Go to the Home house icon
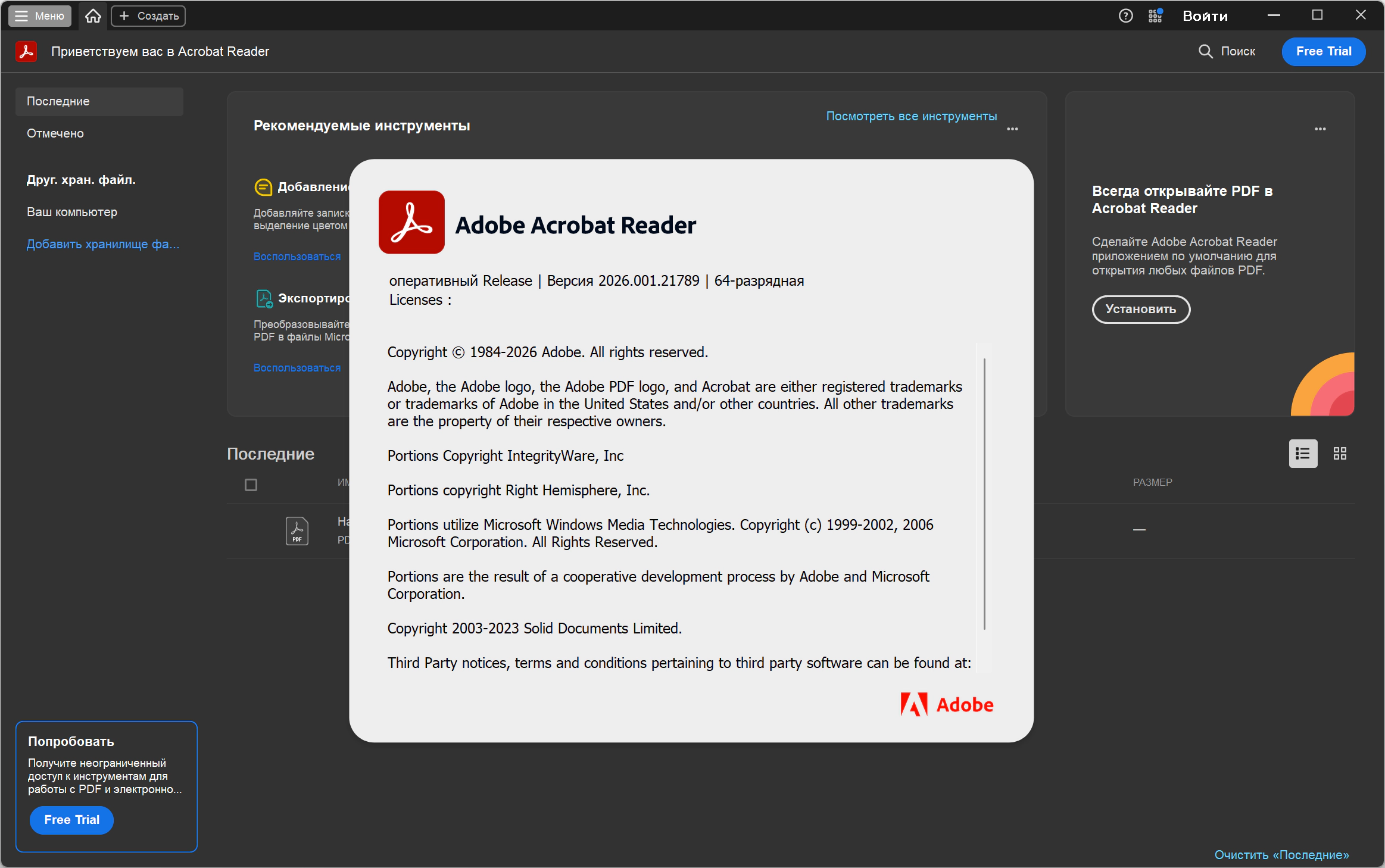Viewport: 1385px width, 868px height. tap(93, 16)
